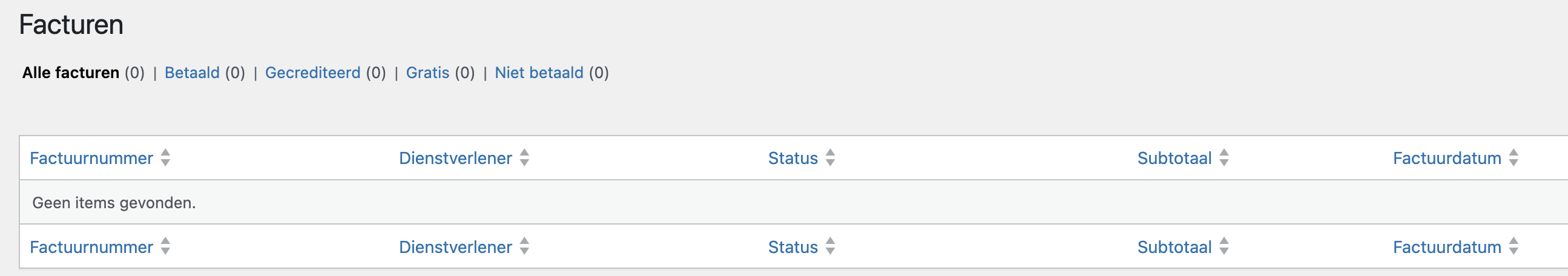
Task: Sort by footer Factuurdatum column link
Action: pos(1447,247)
